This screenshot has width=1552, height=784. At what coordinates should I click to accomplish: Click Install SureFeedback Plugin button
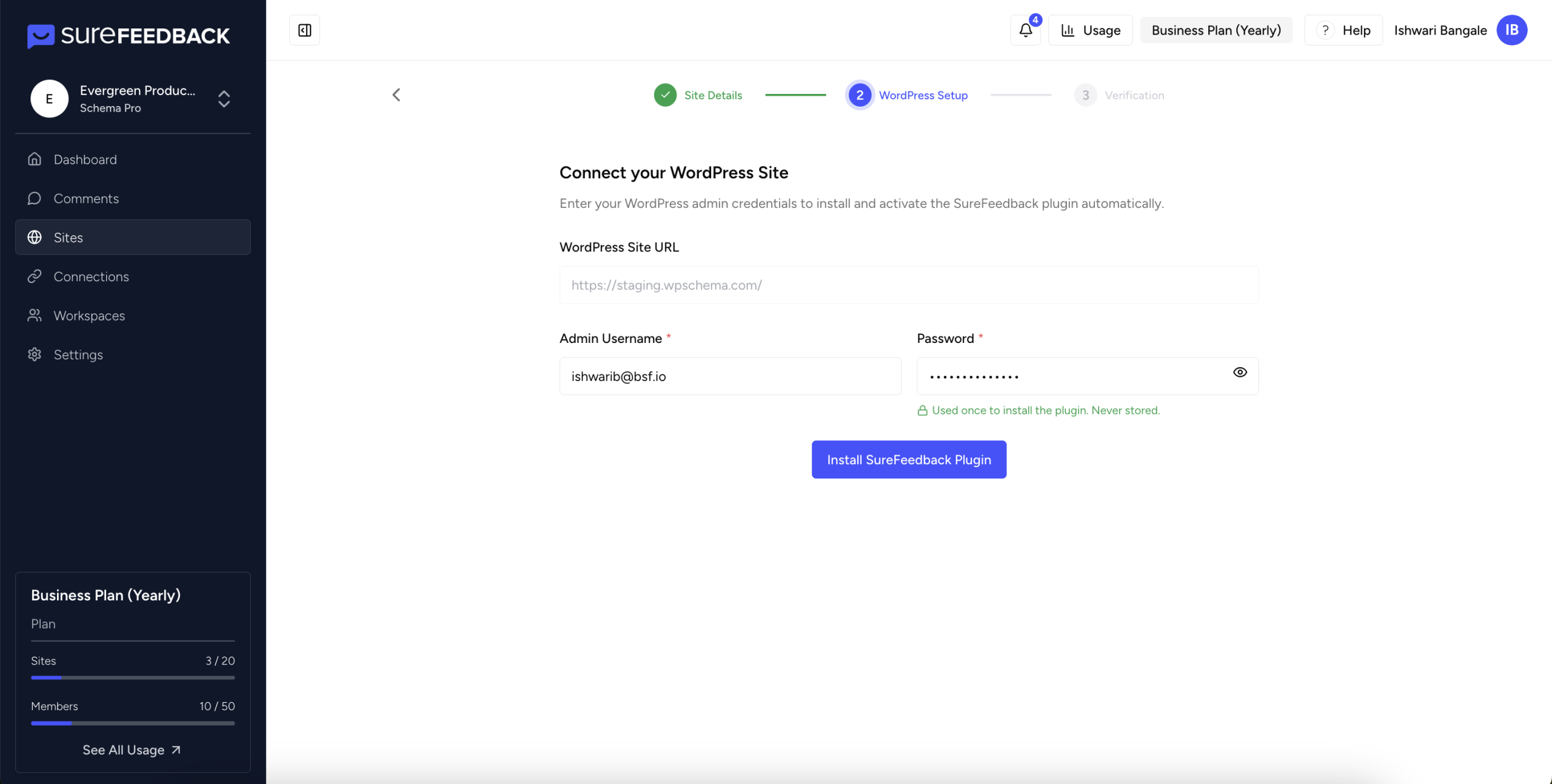pos(909,460)
